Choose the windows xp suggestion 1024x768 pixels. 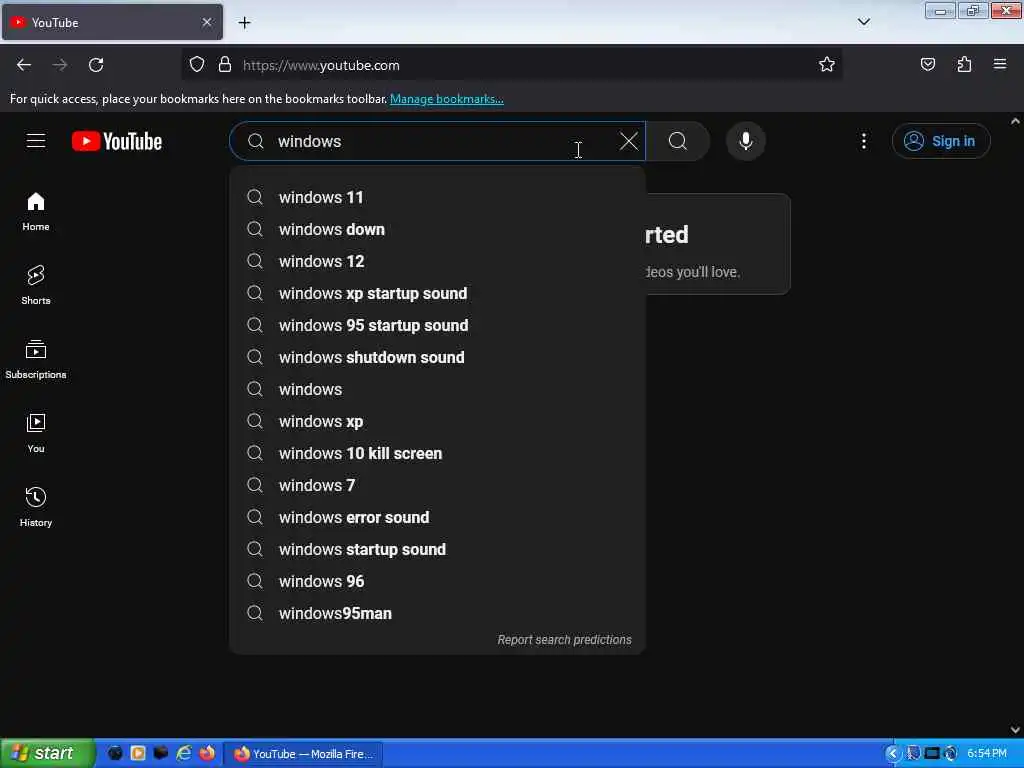pos(437,421)
